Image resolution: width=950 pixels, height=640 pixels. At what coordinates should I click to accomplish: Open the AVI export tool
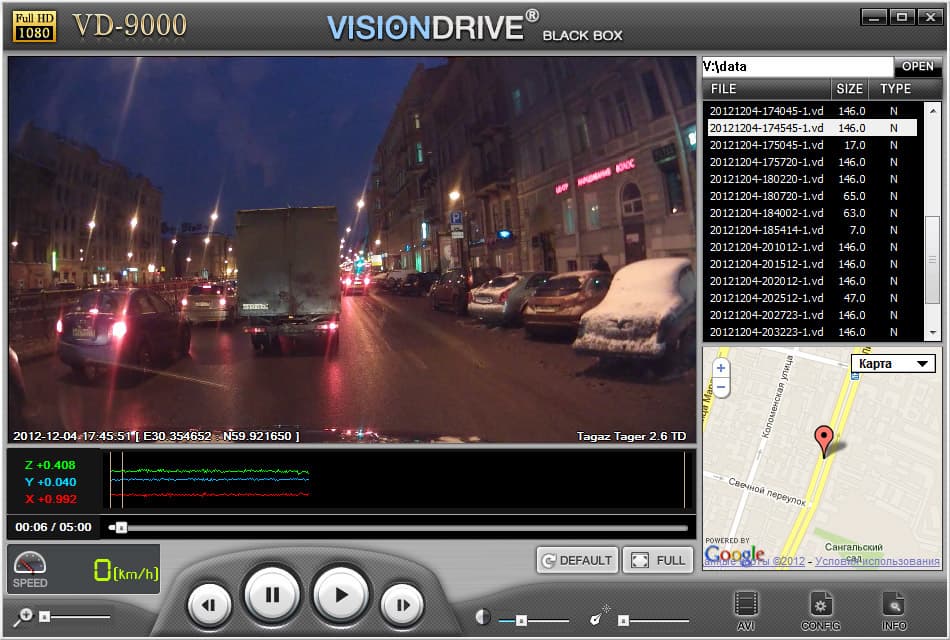(x=746, y=611)
